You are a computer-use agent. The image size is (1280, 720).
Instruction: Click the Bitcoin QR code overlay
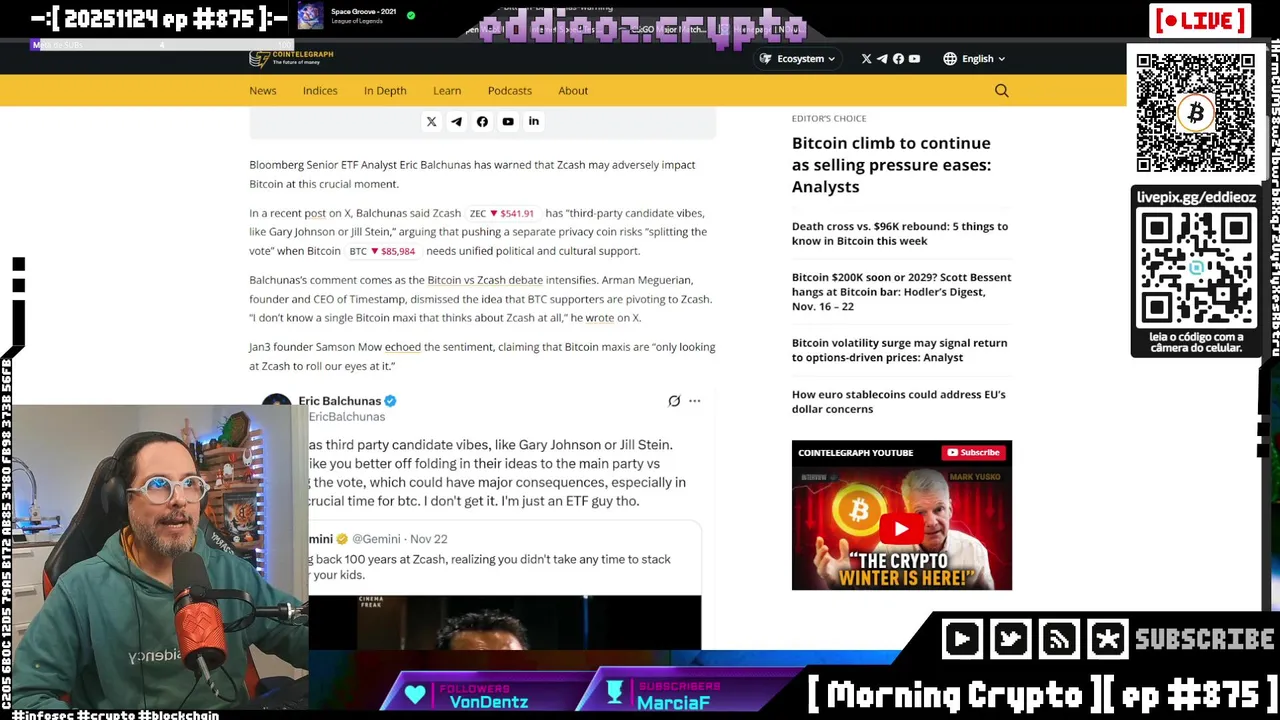coord(1195,113)
